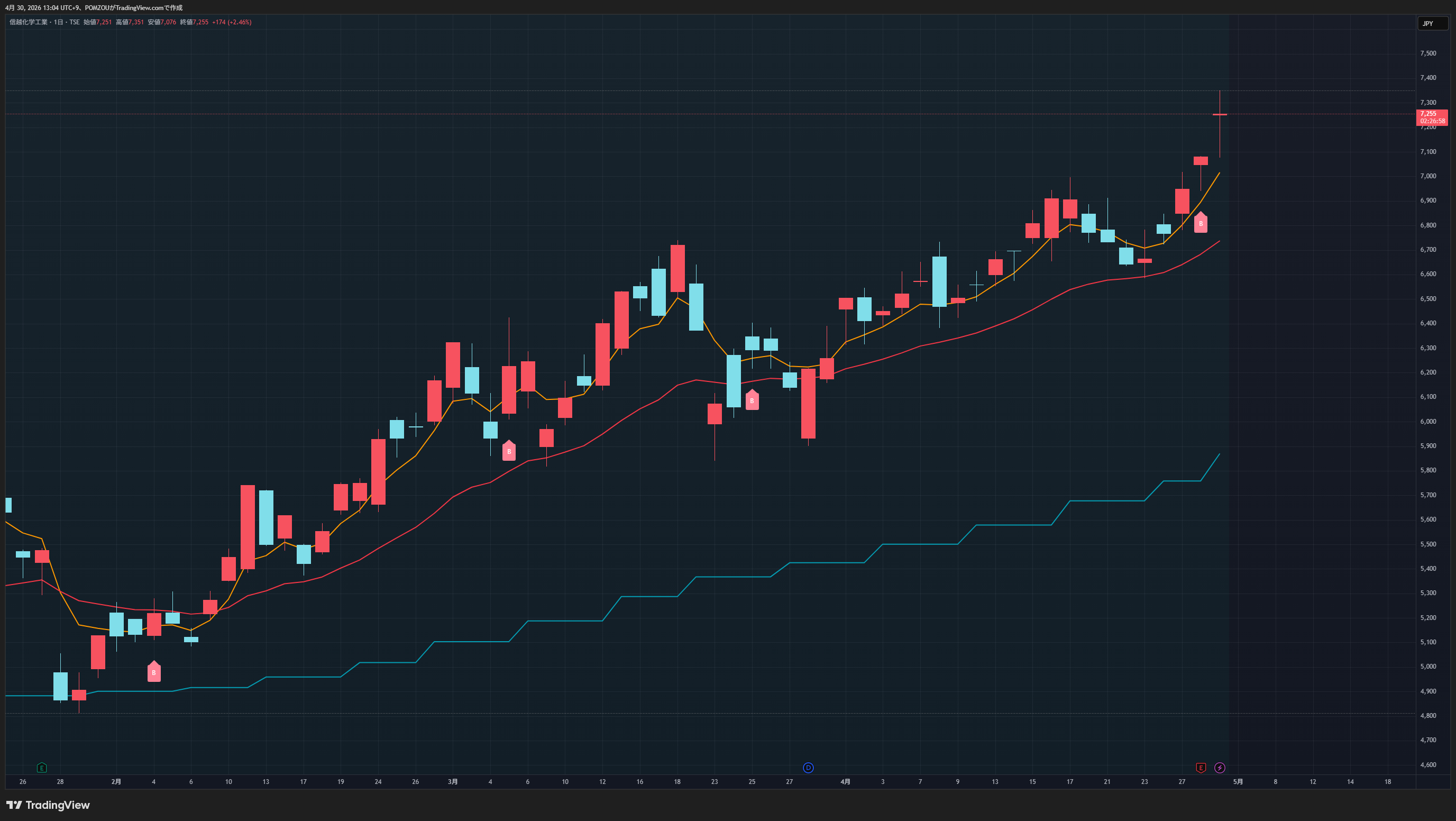Click the 高値 7,351 high value
The height and width of the screenshot is (821, 1456).
click(x=130, y=22)
